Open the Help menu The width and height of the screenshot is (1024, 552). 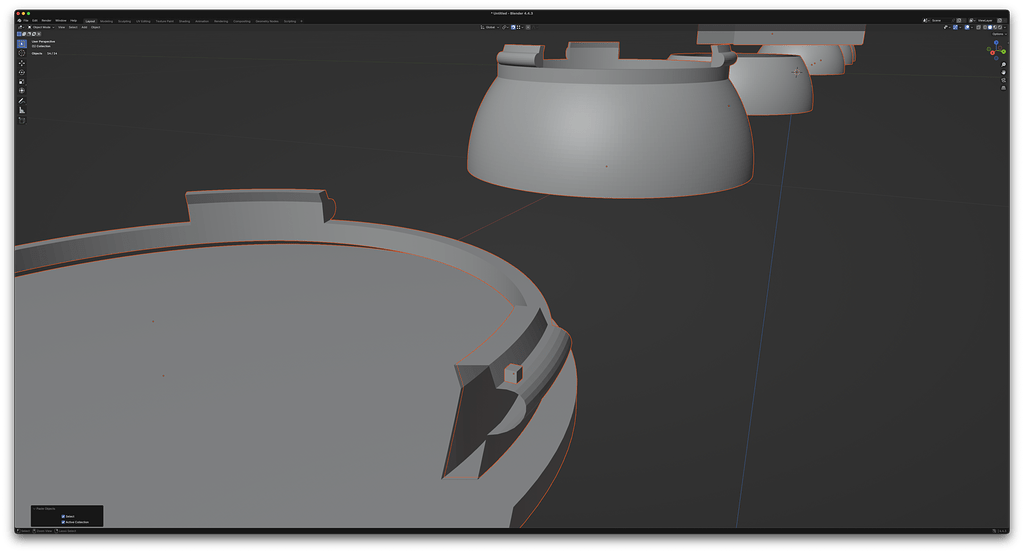tap(73, 20)
